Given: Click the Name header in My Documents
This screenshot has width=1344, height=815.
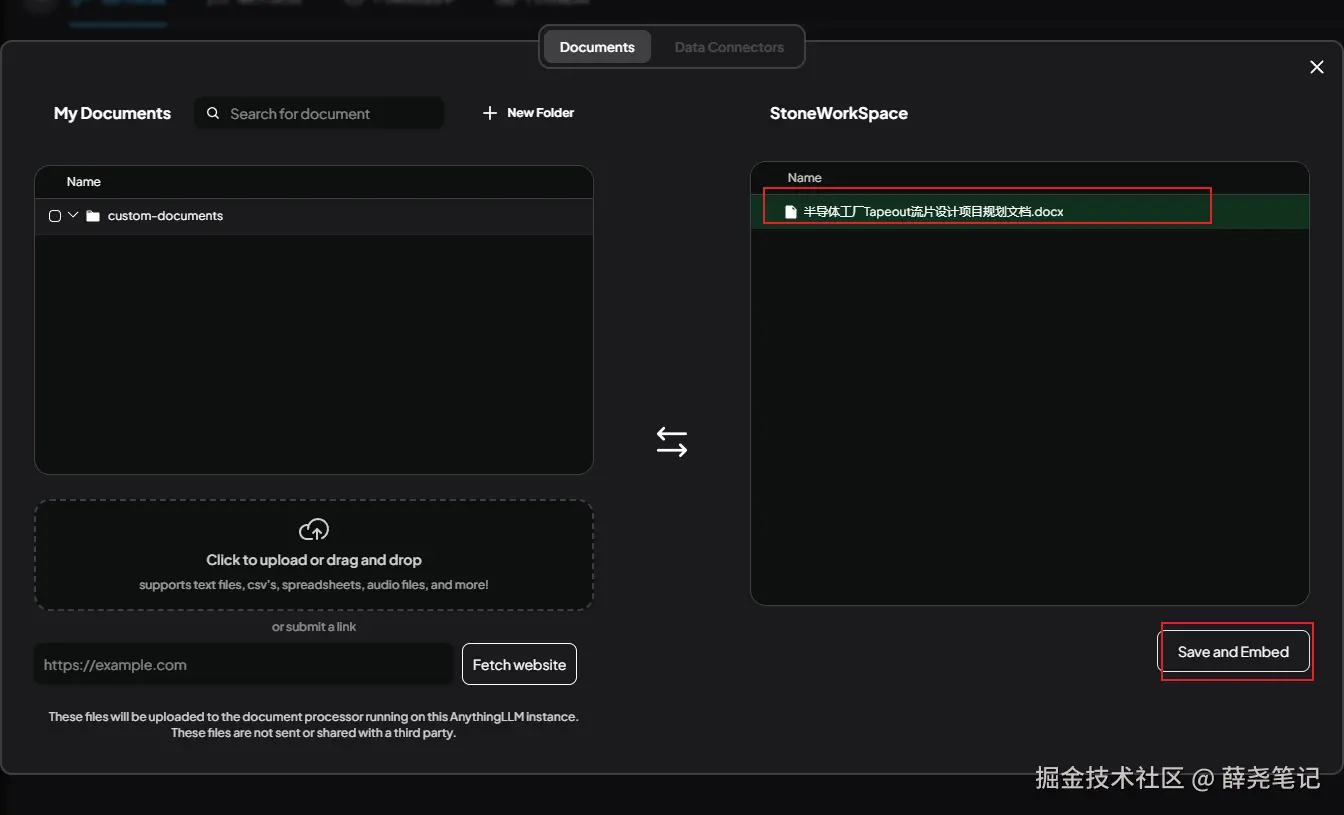Looking at the screenshot, I should pyautogui.click(x=84, y=182).
